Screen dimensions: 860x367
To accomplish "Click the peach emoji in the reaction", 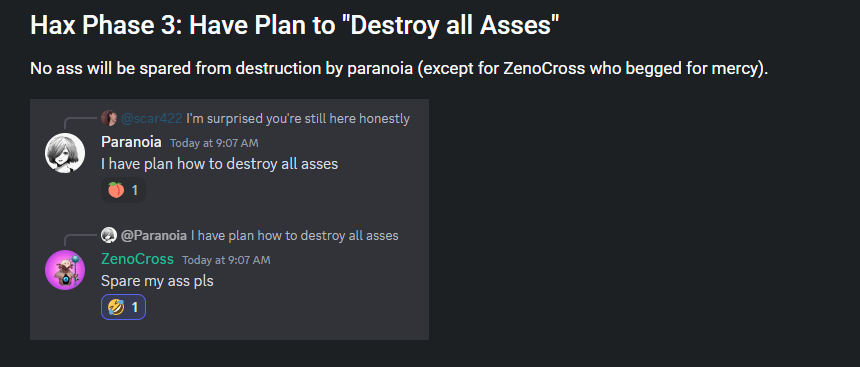I will (116, 190).
